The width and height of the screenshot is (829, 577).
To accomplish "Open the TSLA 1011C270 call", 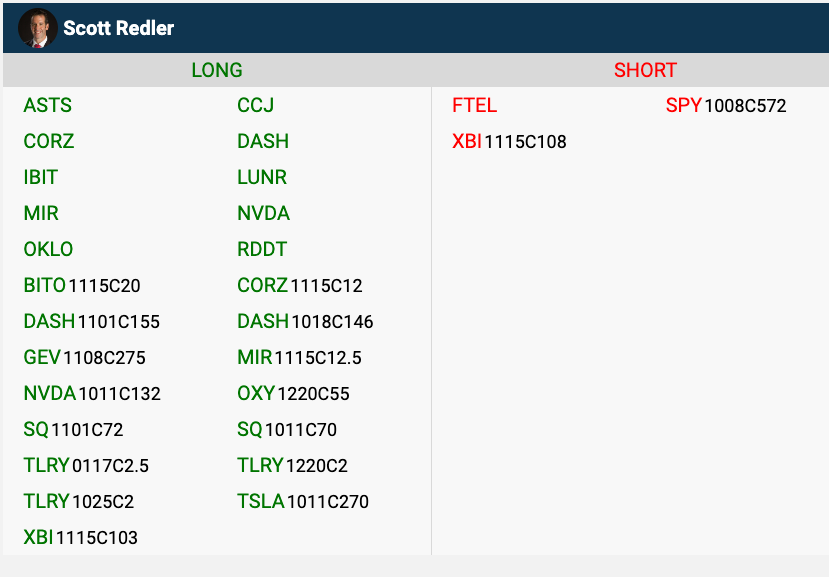I will [x=302, y=502].
